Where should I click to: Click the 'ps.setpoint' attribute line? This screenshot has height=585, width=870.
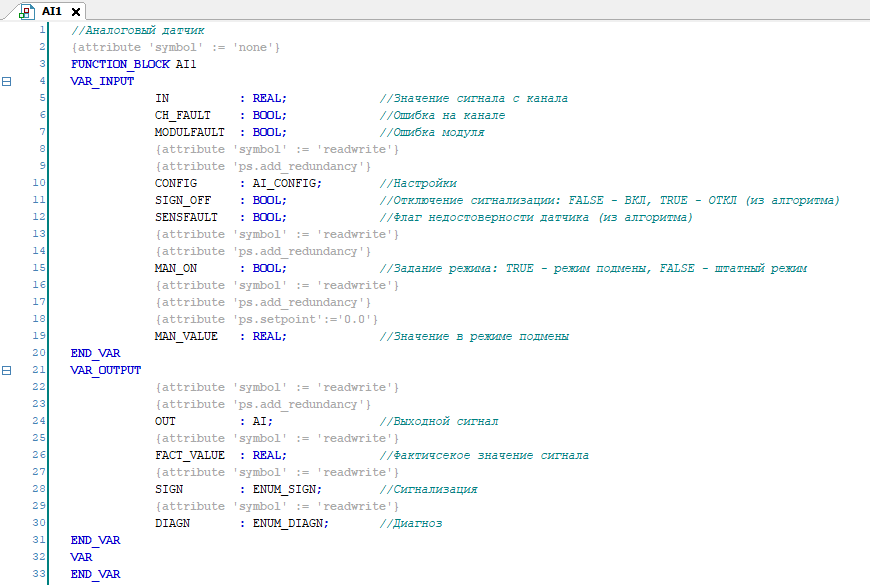pos(267,319)
